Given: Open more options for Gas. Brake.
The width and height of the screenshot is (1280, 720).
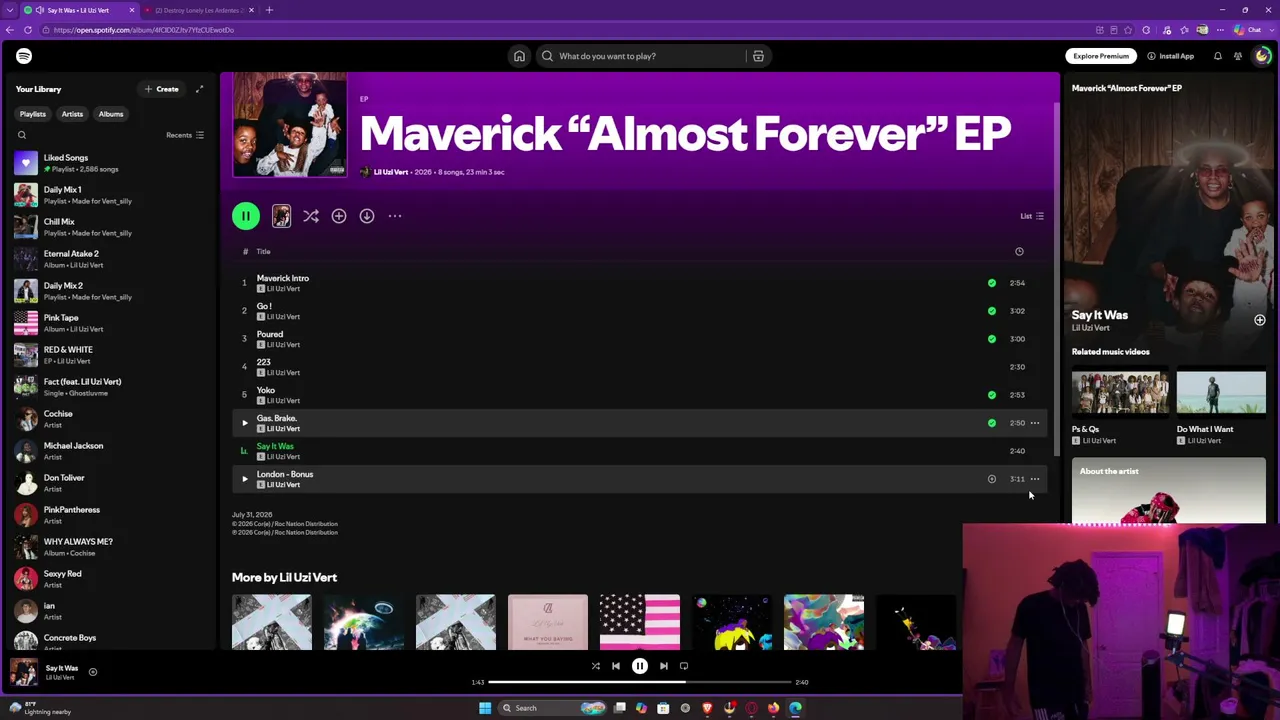Looking at the screenshot, I should [1035, 423].
